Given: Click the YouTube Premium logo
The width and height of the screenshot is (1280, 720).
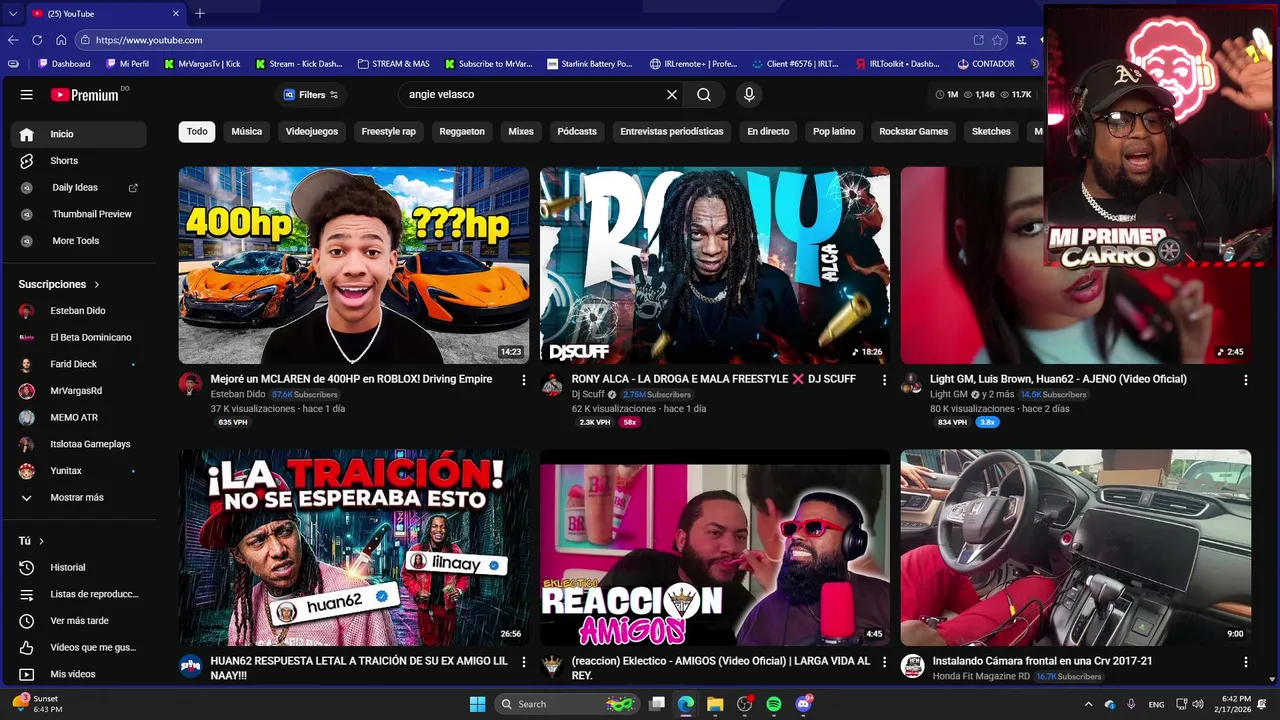Looking at the screenshot, I should (85, 95).
